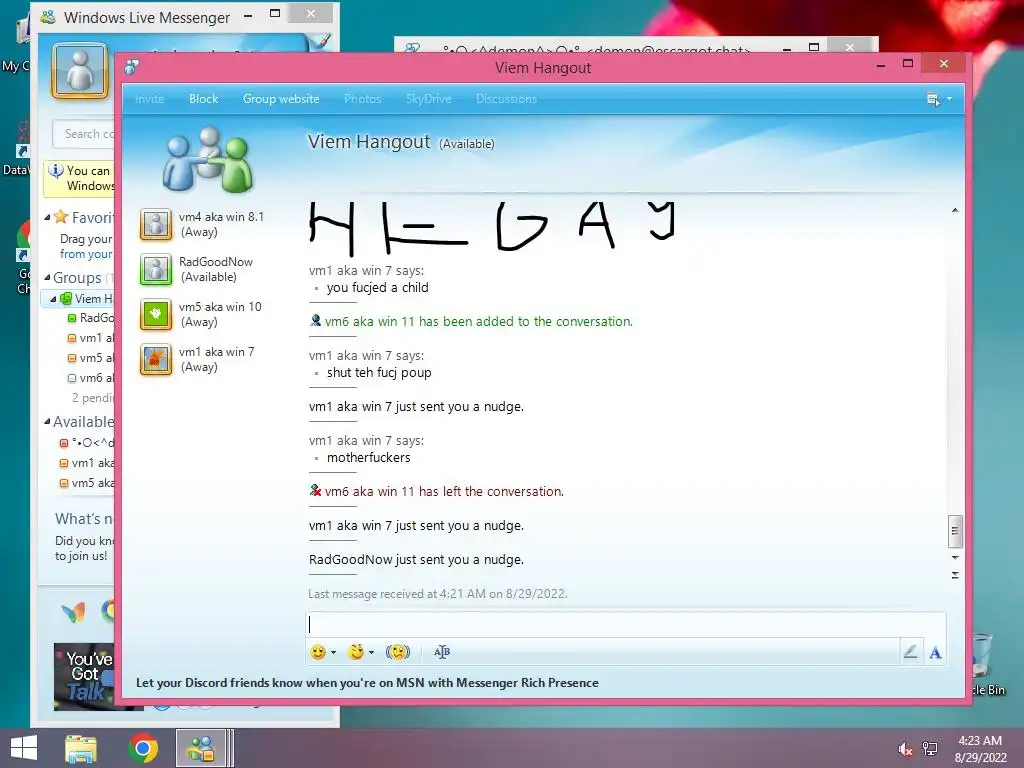This screenshot has width=1024, height=768.
Task: Open File Explorer from the taskbar
Action: 81,748
